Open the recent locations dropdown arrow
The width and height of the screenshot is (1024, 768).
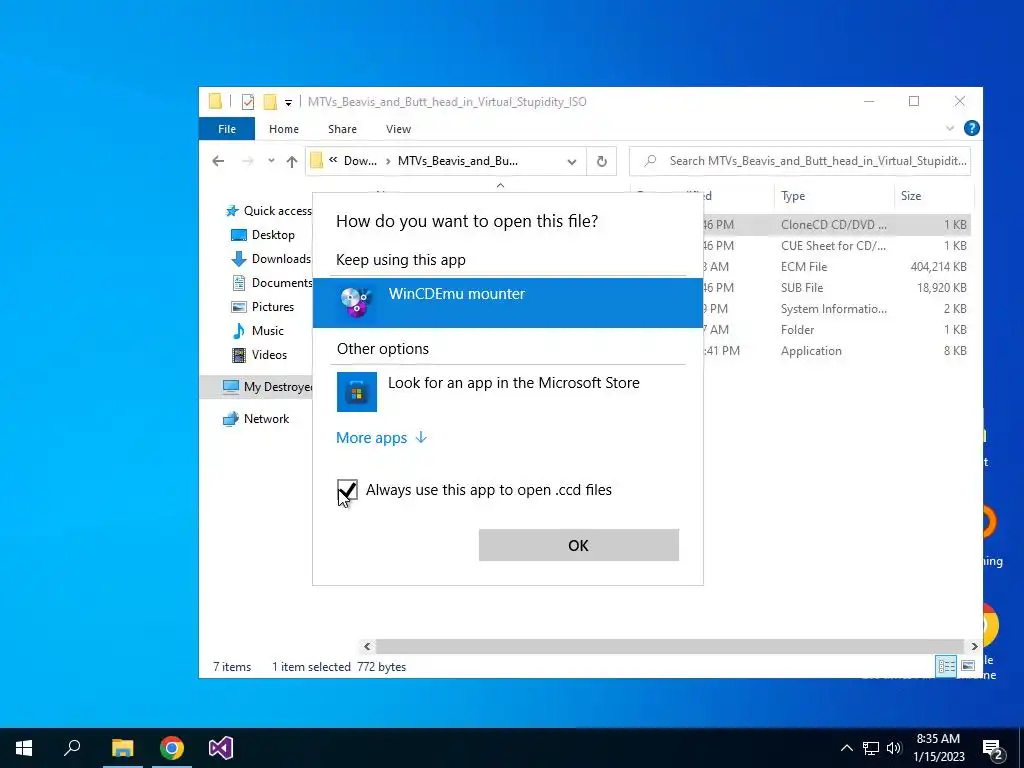coord(271,161)
